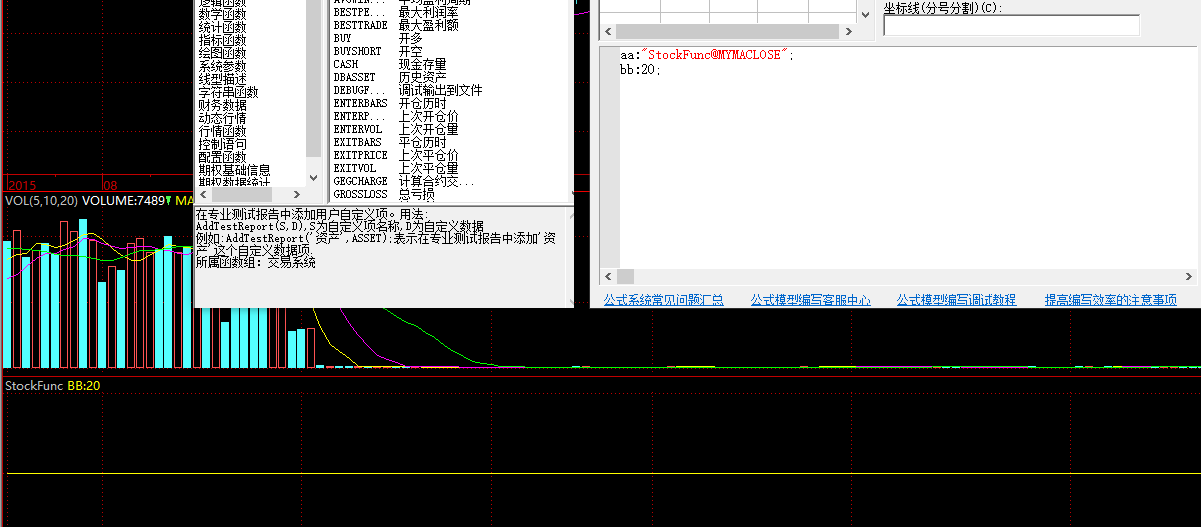Click the parameter grid horizontal scroll left arrow
1201x527 pixels.
[x=608, y=31]
